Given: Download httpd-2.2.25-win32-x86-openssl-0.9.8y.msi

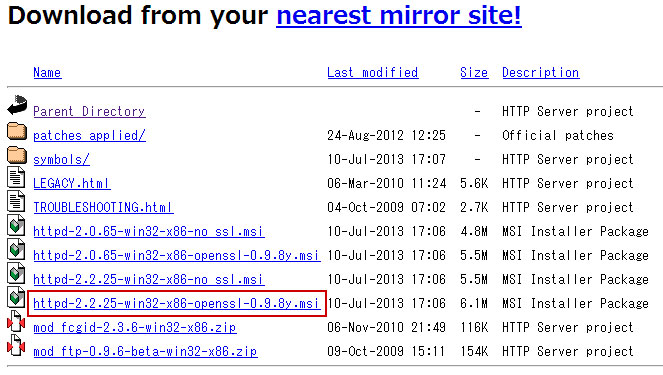Looking at the screenshot, I should pyautogui.click(x=176, y=304).
